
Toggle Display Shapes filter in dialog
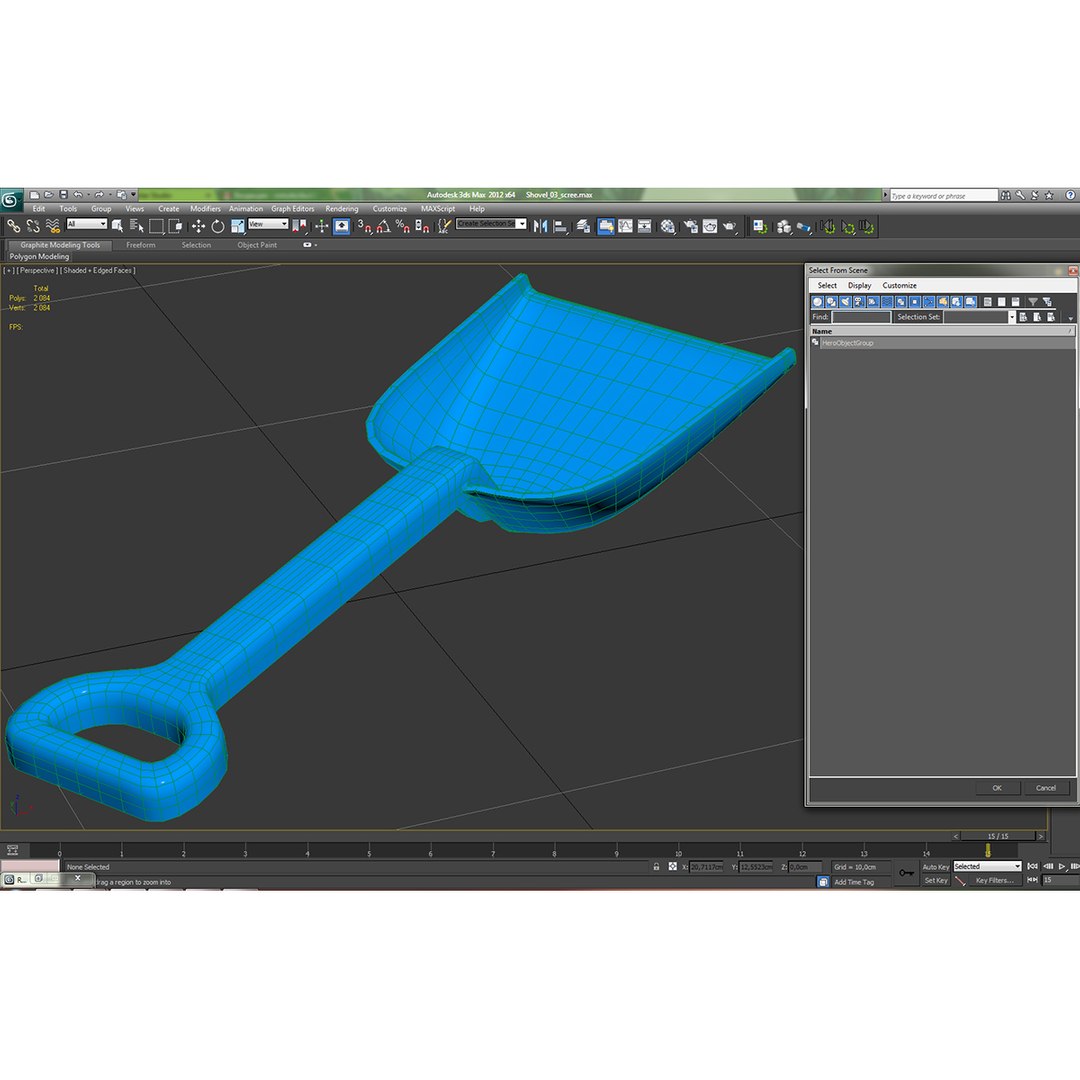[x=831, y=302]
